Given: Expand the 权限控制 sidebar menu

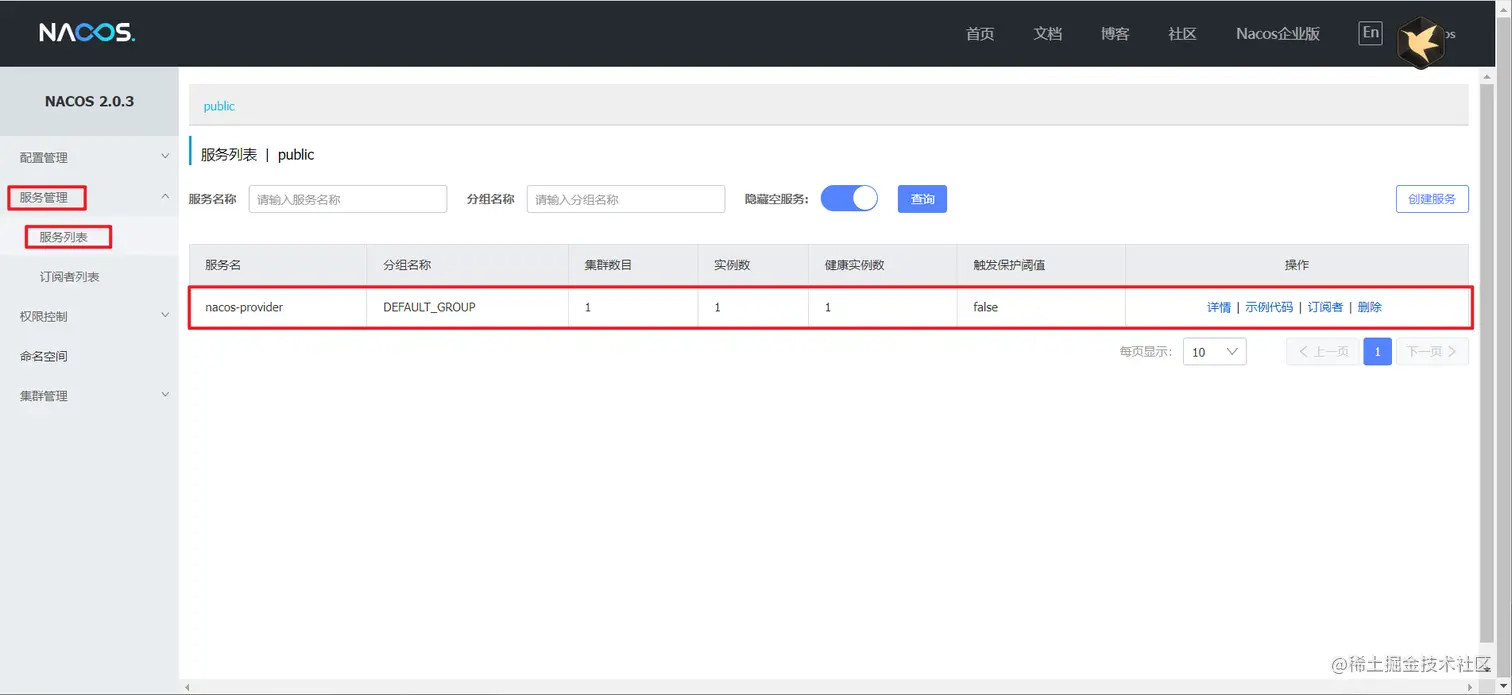Looking at the screenshot, I should pos(89,316).
